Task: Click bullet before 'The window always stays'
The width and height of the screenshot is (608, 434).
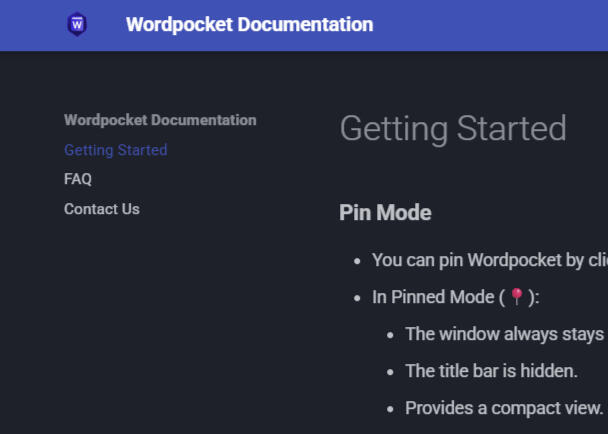Action: 391,335
